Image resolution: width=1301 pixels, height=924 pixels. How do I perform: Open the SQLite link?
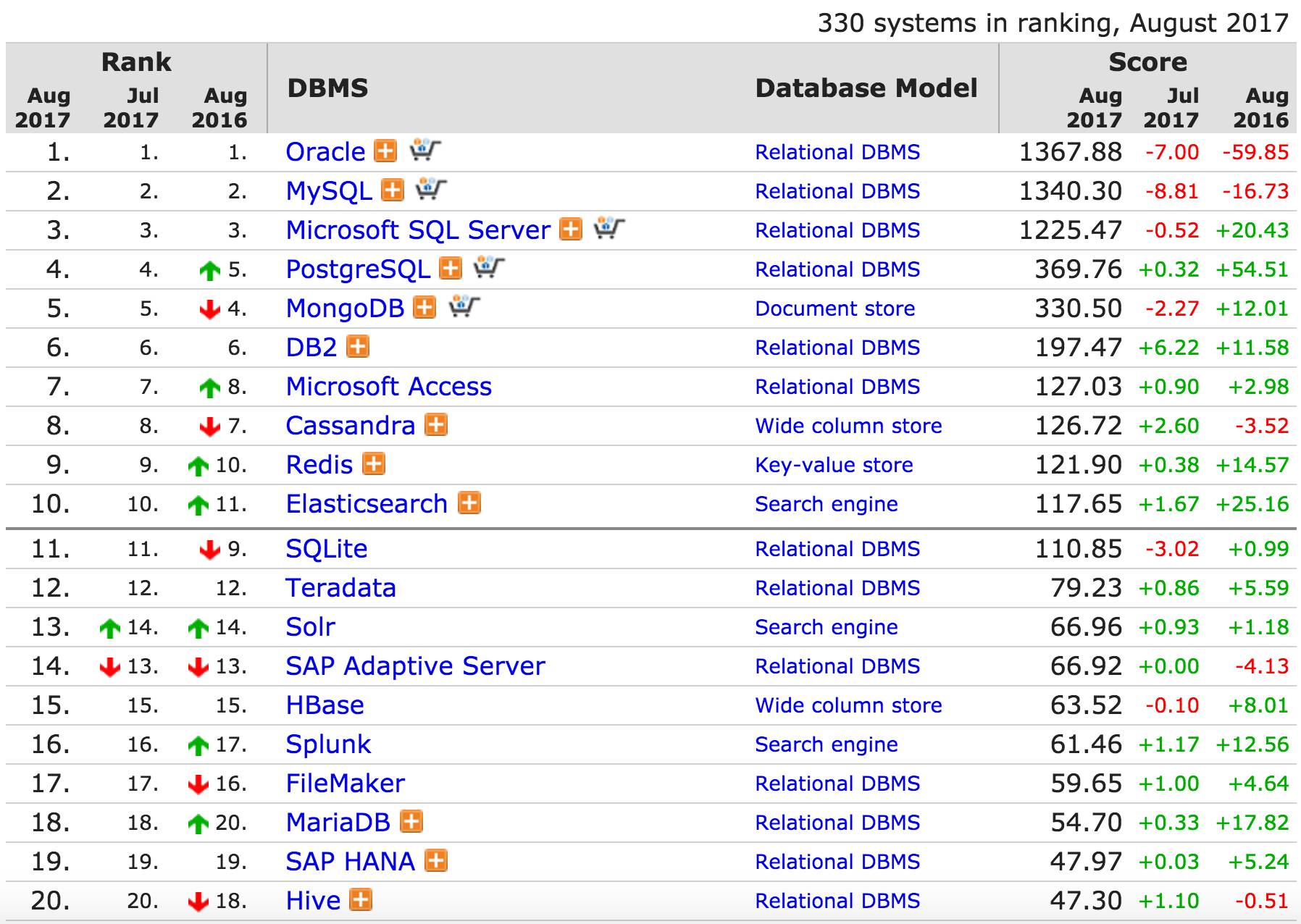[x=327, y=549]
